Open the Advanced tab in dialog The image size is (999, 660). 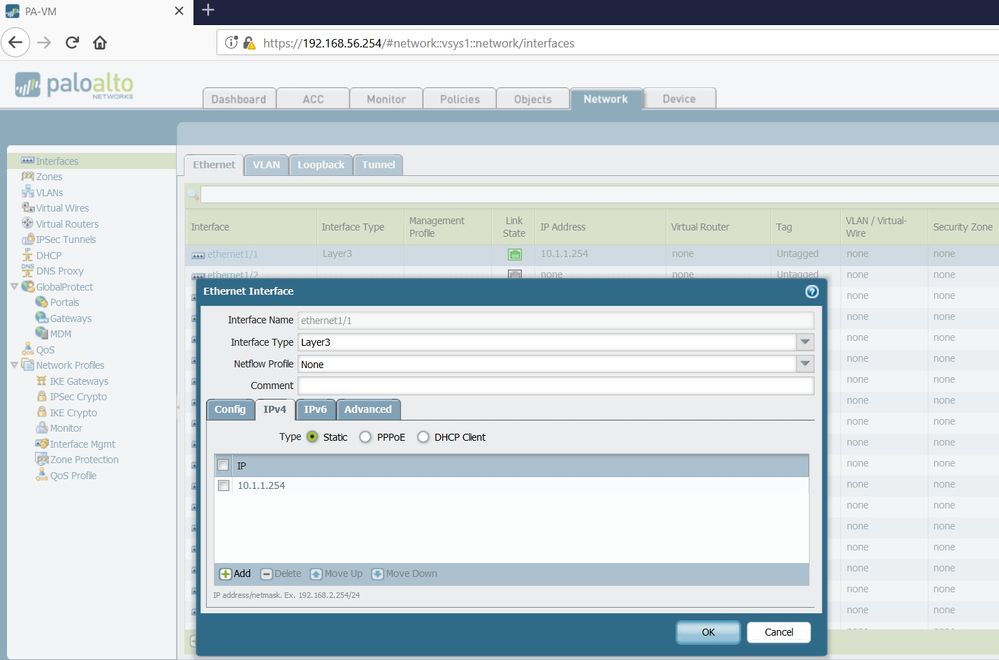pyautogui.click(x=368, y=409)
